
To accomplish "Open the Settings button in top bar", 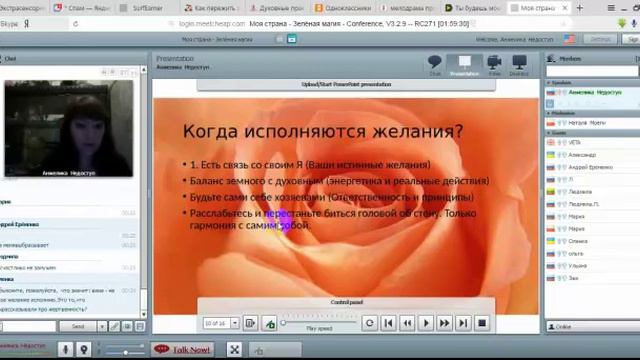I will [600, 39].
